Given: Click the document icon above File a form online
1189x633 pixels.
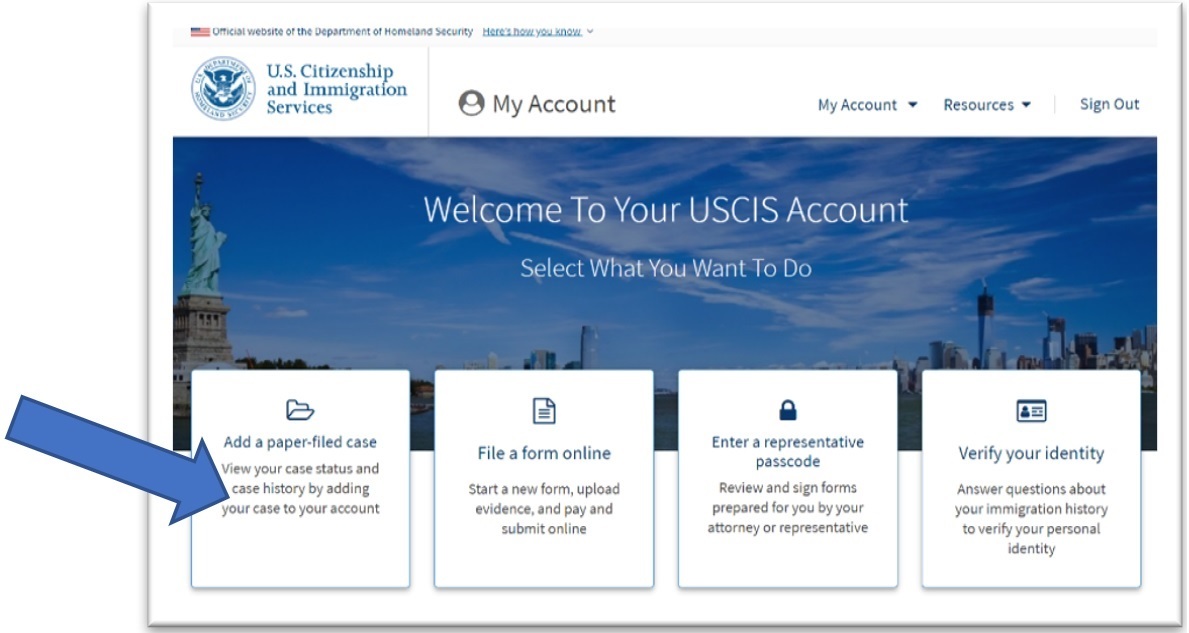Looking at the screenshot, I should (543, 410).
